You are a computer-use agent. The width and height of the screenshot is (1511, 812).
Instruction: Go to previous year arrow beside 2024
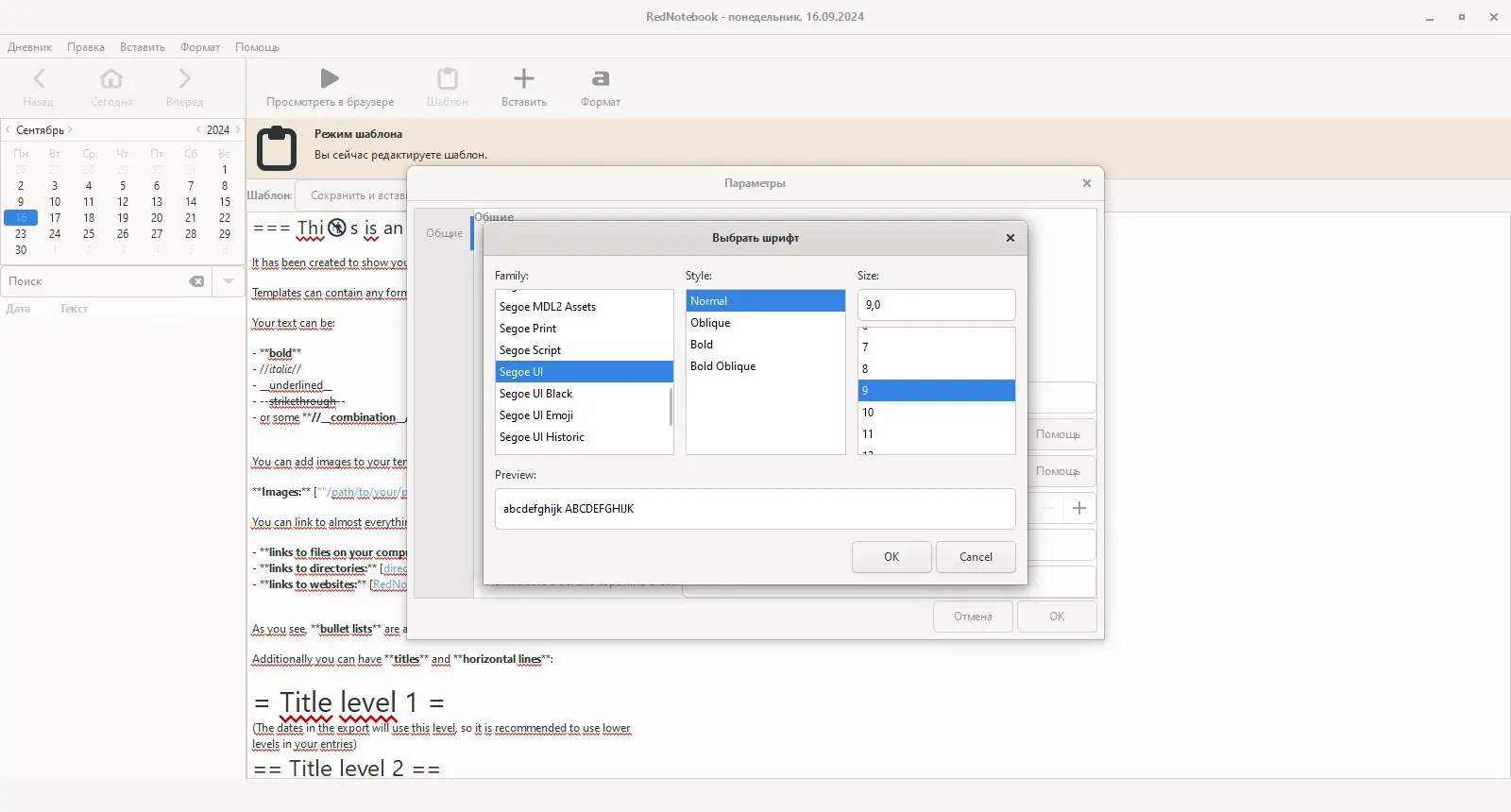click(198, 130)
